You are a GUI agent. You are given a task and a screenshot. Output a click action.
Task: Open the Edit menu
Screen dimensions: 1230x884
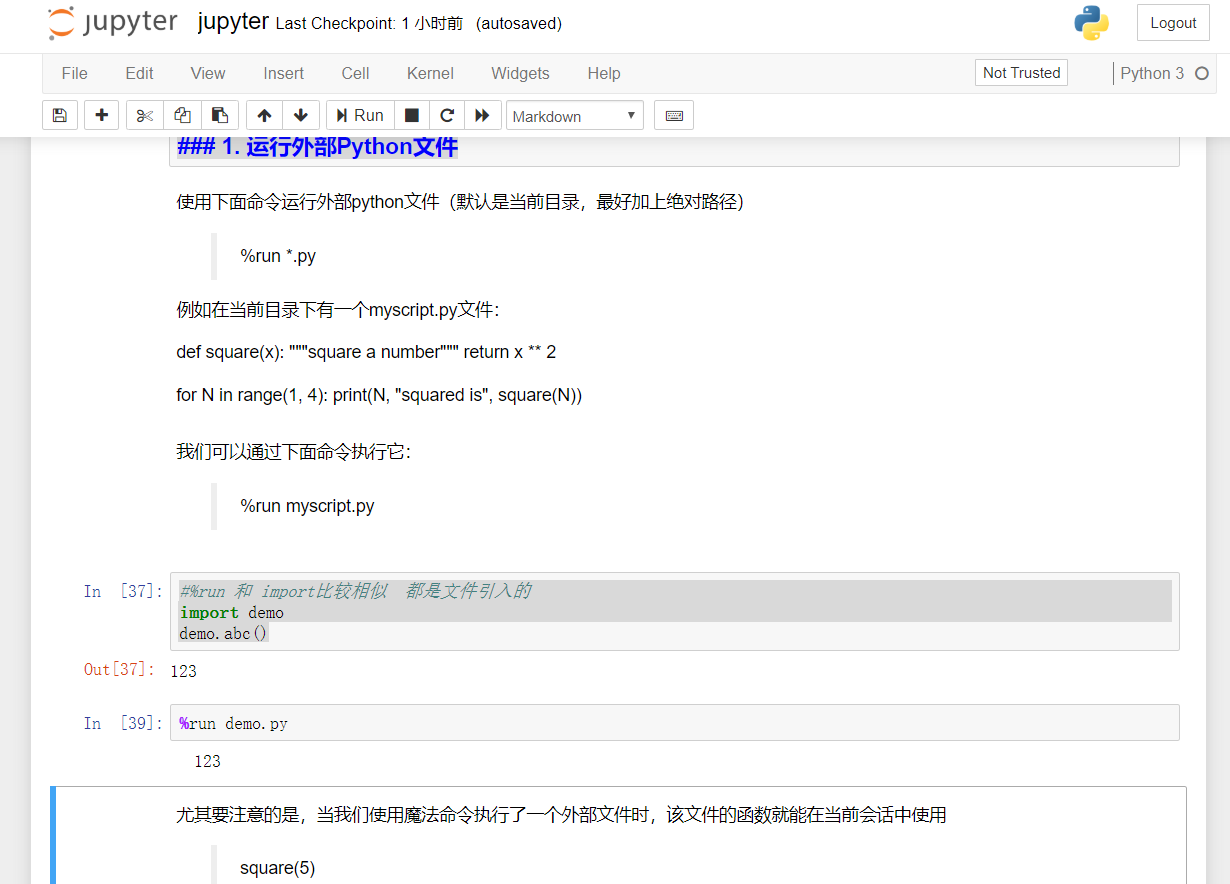point(139,73)
